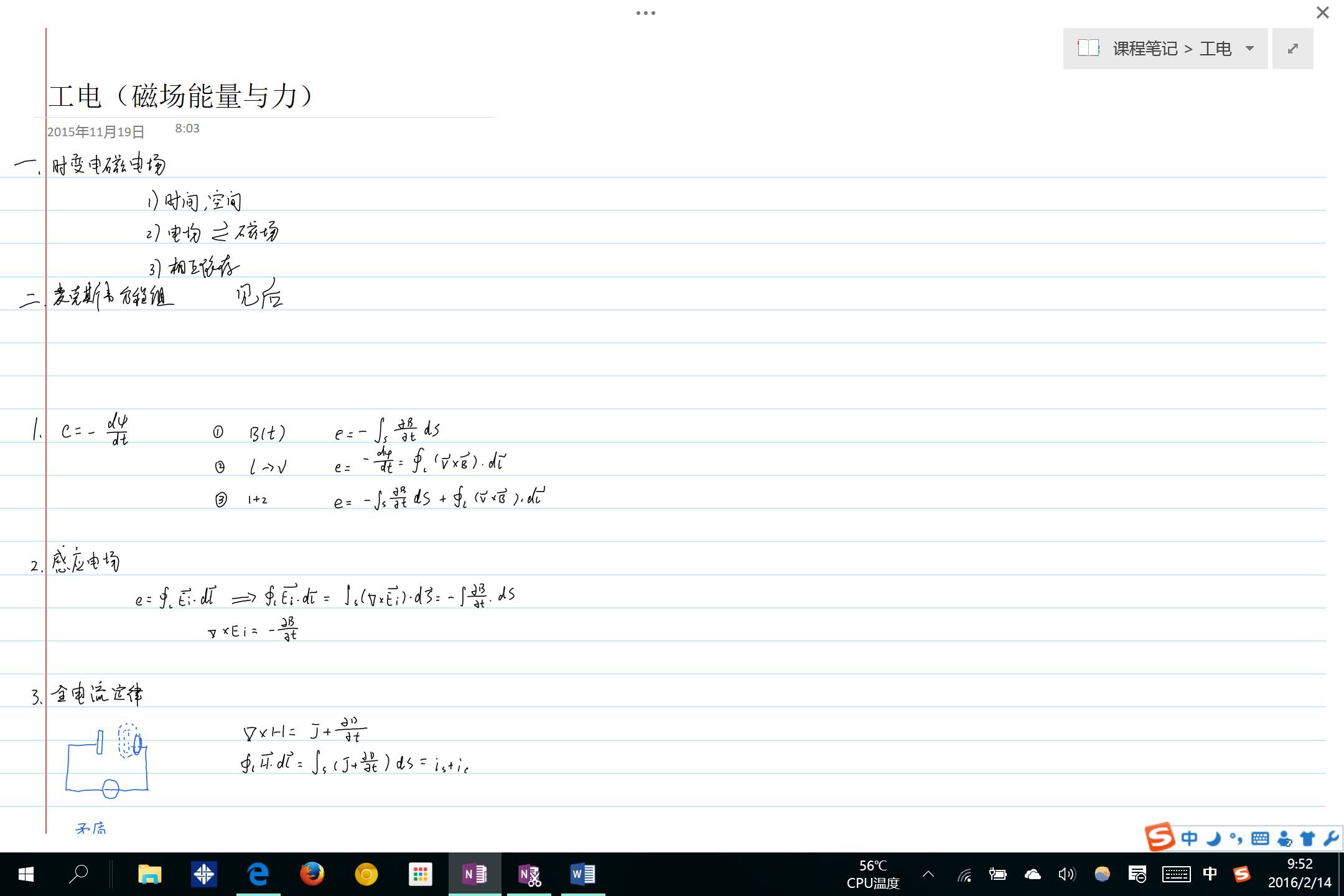Click the page time 8:03
The image size is (1344, 896).
point(187,129)
